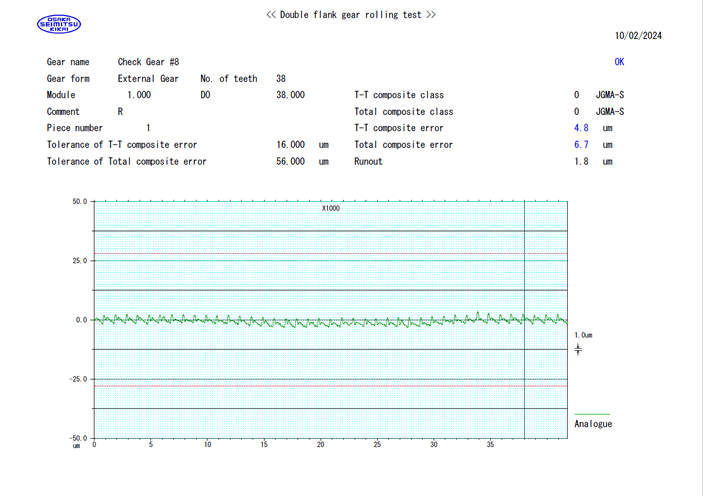Click the Analogue legend label
The height and width of the screenshot is (496, 703).
click(593, 424)
